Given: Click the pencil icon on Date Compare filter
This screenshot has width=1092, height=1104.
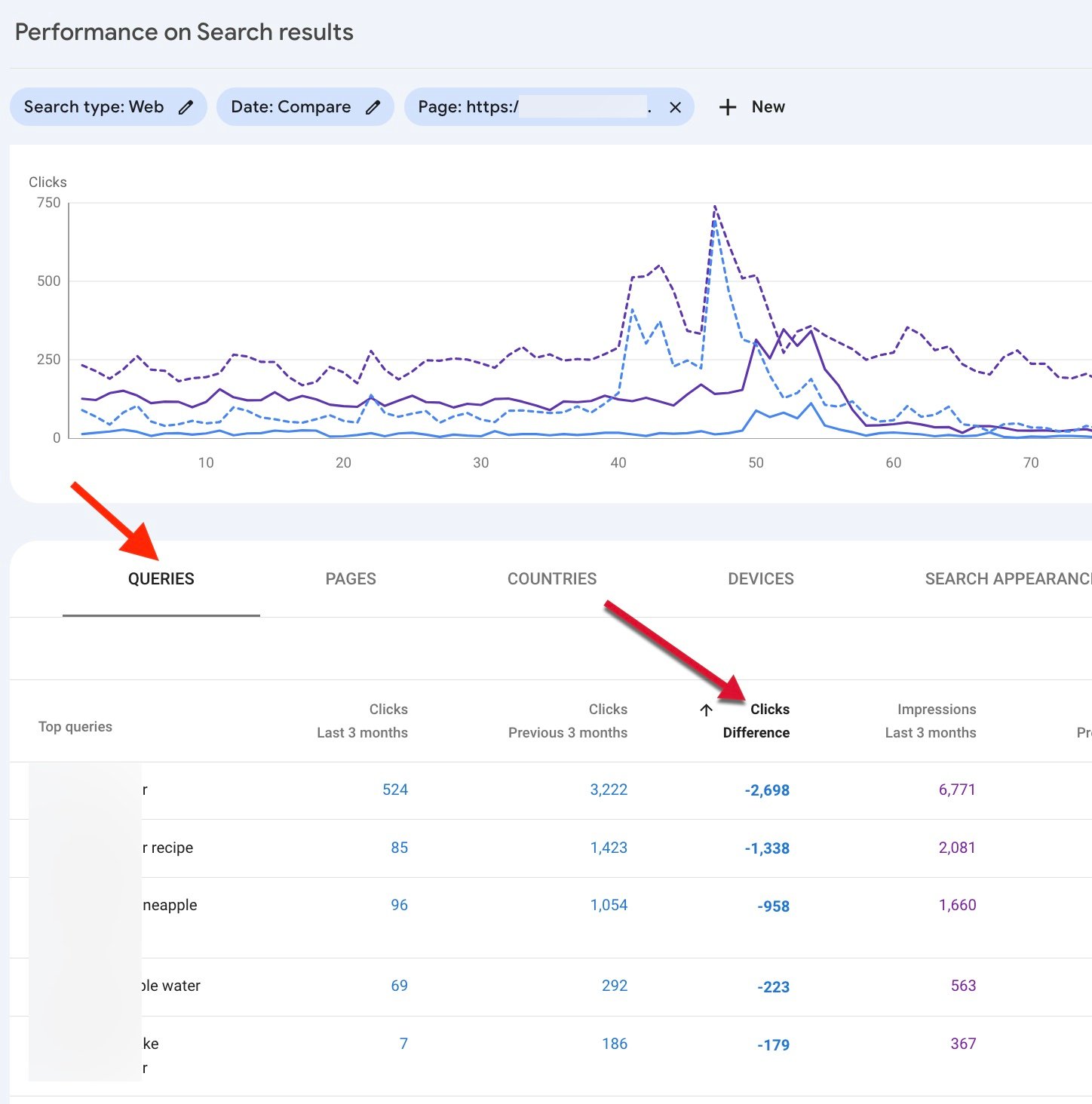Looking at the screenshot, I should tap(373, 107).
